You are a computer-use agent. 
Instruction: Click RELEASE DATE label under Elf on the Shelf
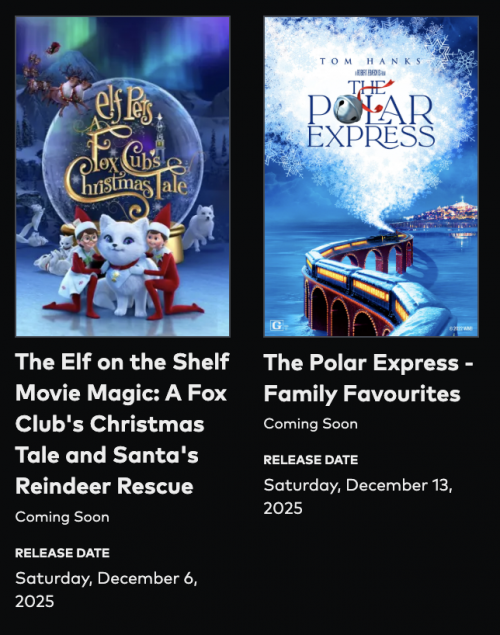[x=62, y=553]
